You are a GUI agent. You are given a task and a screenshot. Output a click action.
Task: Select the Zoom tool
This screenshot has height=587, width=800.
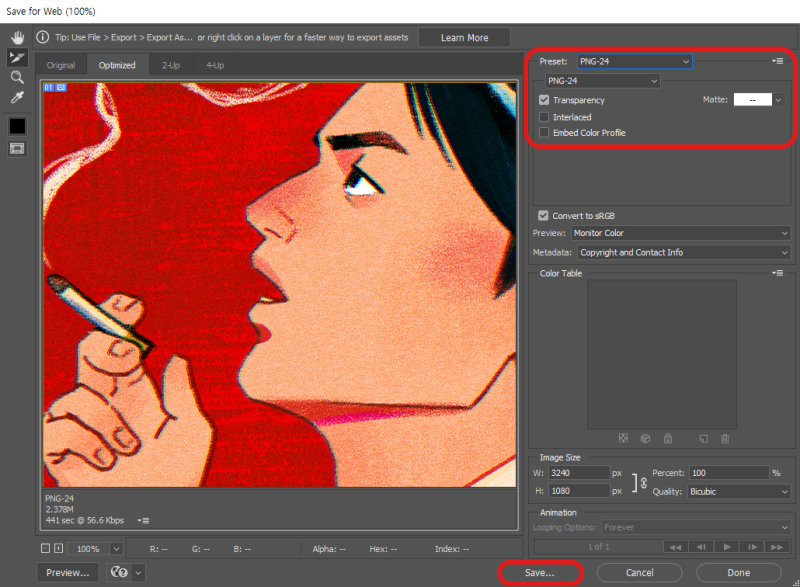(17, 78)
